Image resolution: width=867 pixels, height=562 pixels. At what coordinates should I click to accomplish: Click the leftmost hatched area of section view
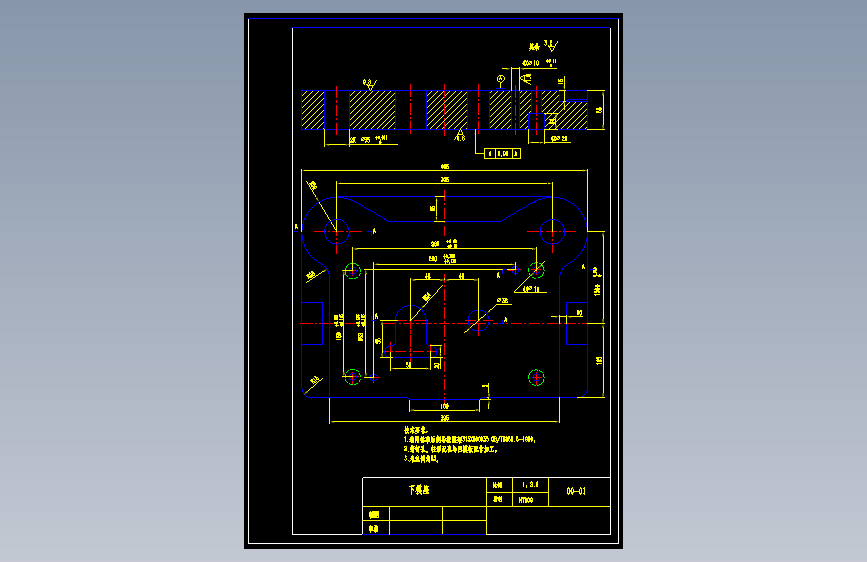313,110
